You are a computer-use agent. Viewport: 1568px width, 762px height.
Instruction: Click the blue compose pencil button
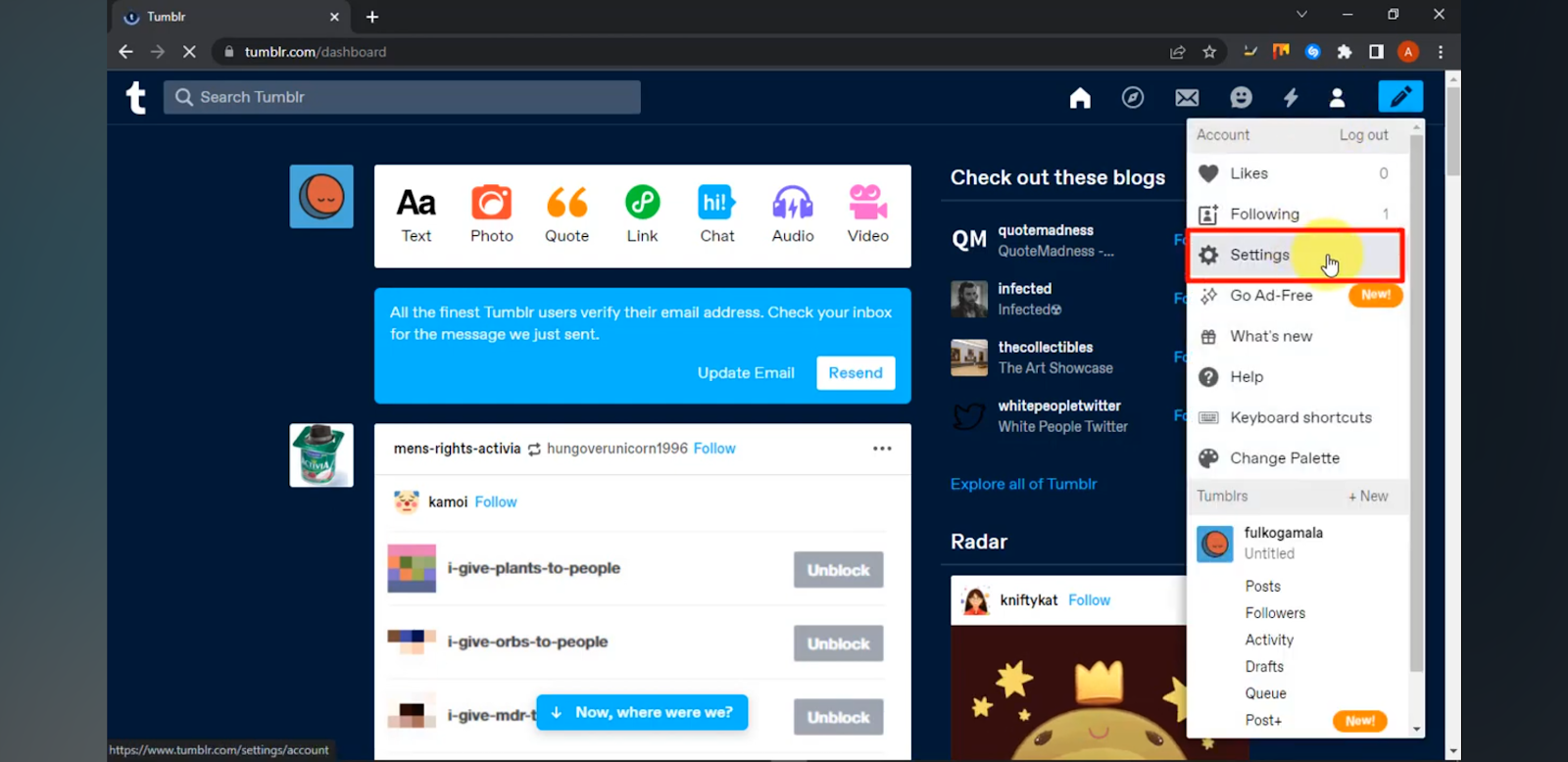click(x=1400, y=96)
